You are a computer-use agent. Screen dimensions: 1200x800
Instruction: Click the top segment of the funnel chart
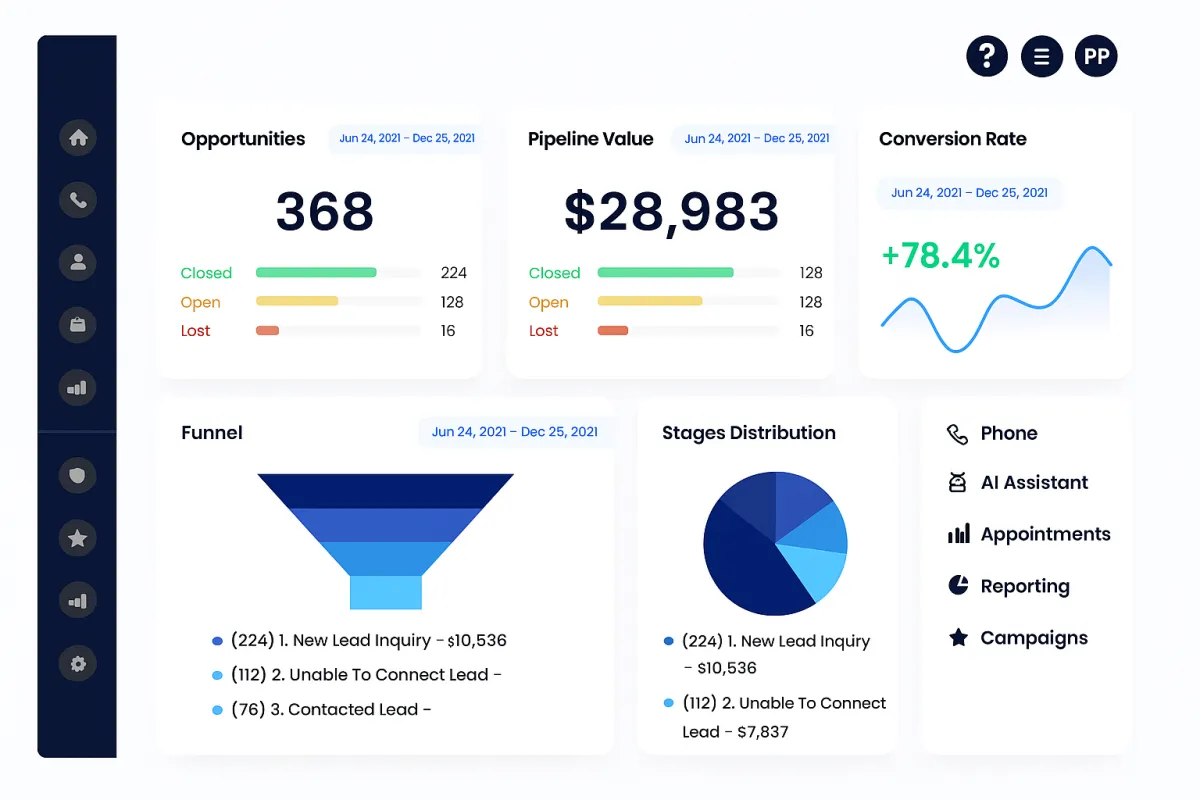(386, 491)
